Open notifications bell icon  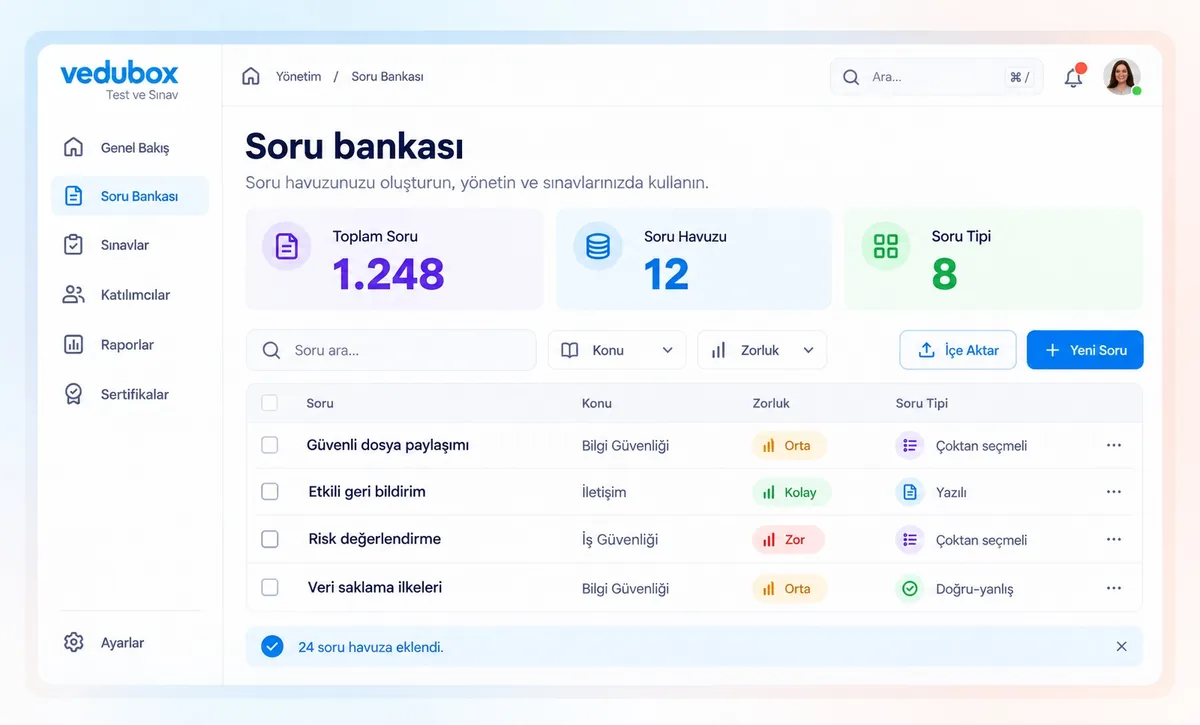[x=1074, y=77]
